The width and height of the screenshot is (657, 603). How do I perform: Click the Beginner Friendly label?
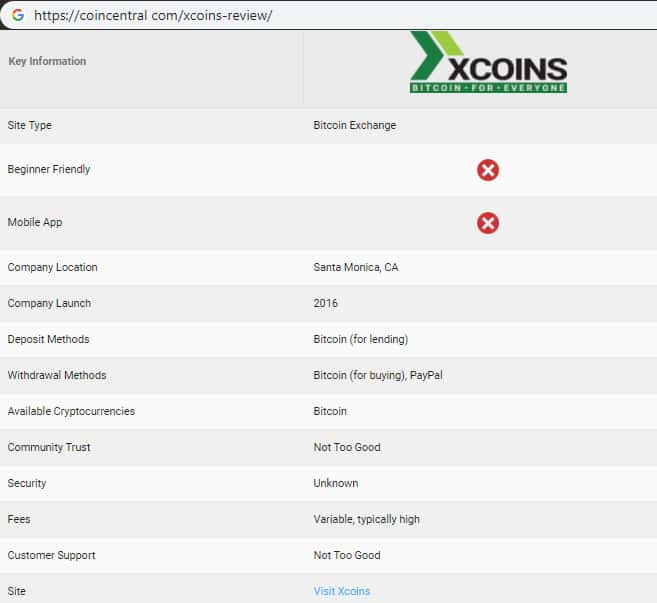point(49,169)
